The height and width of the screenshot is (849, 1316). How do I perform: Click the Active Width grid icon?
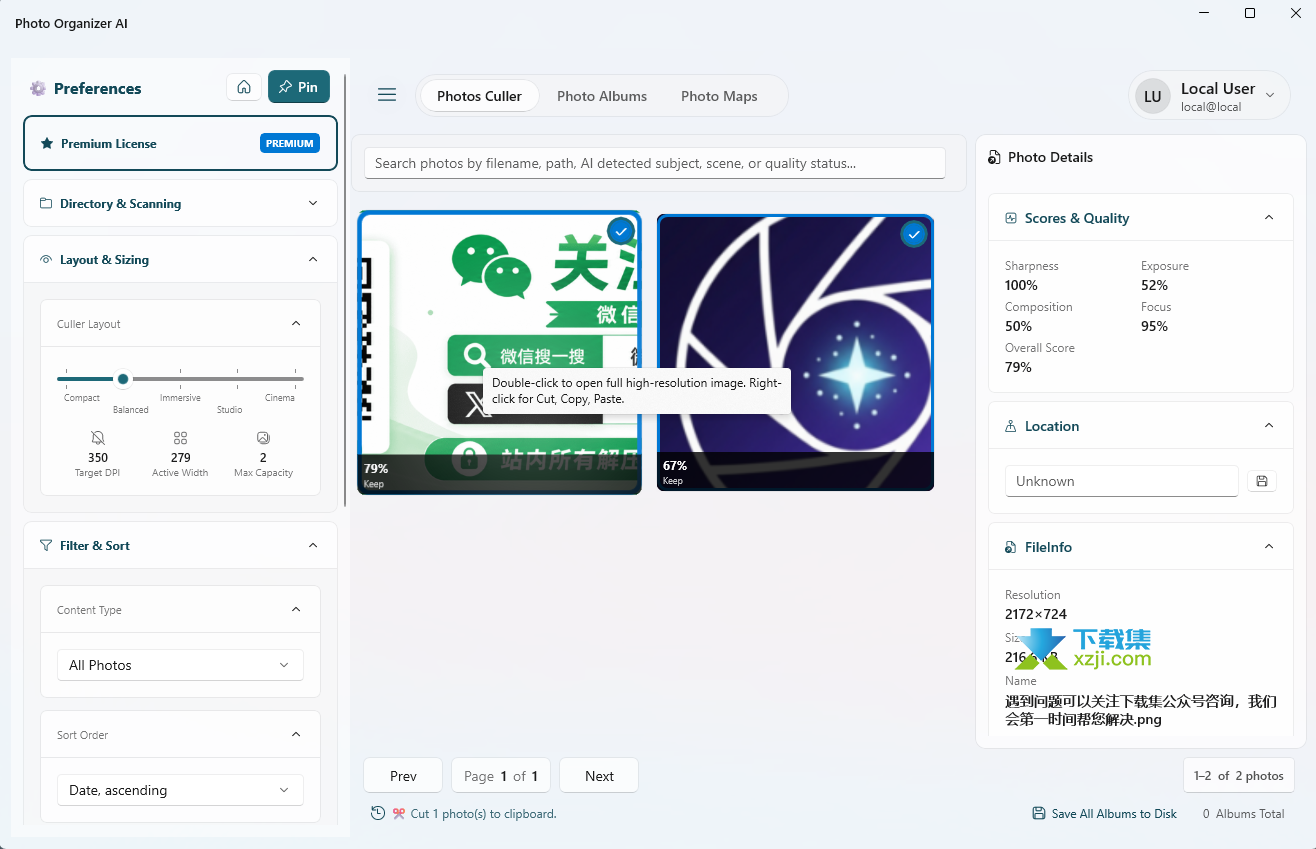(181, 438)
